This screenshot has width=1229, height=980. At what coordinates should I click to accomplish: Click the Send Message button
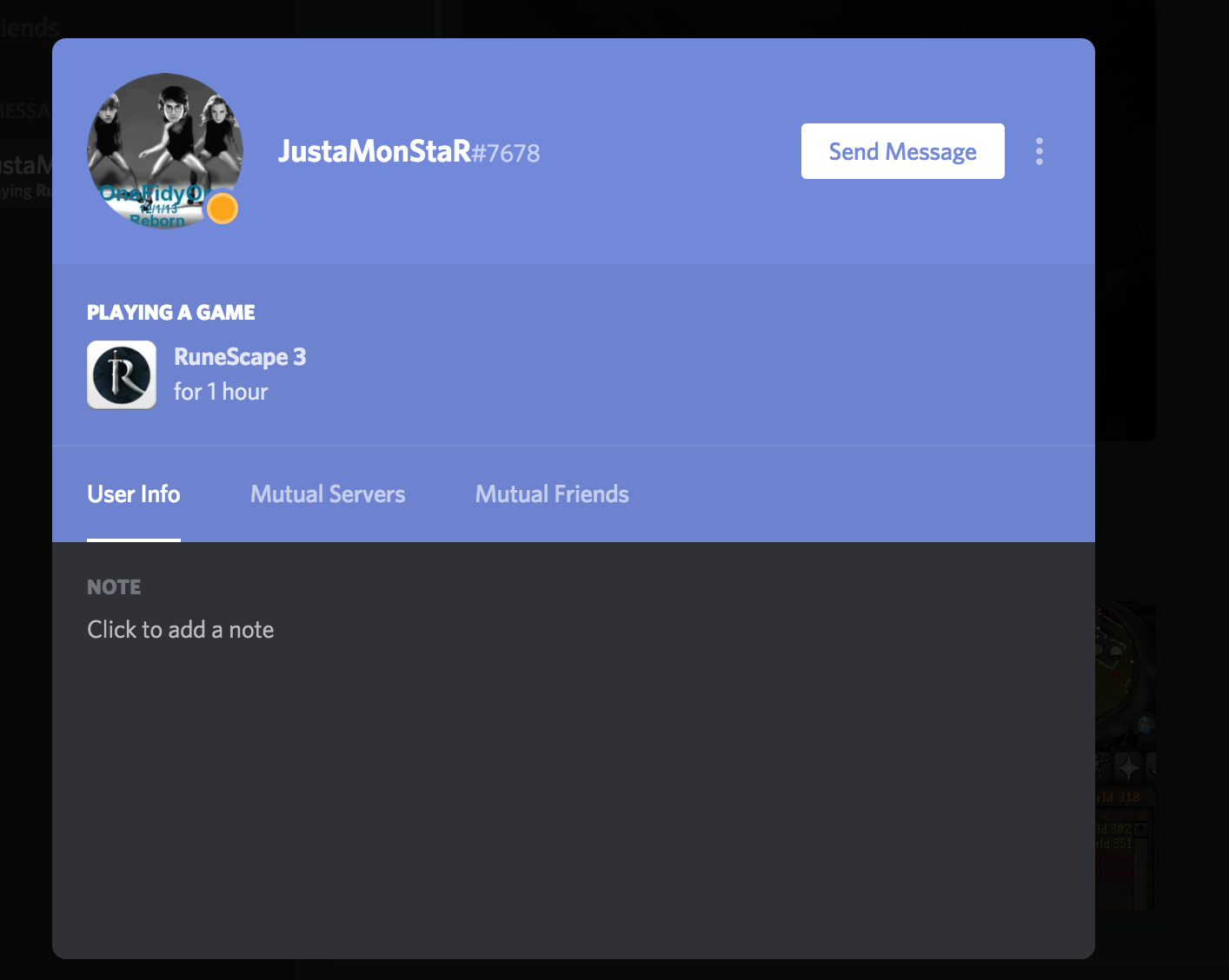(903, 151)
